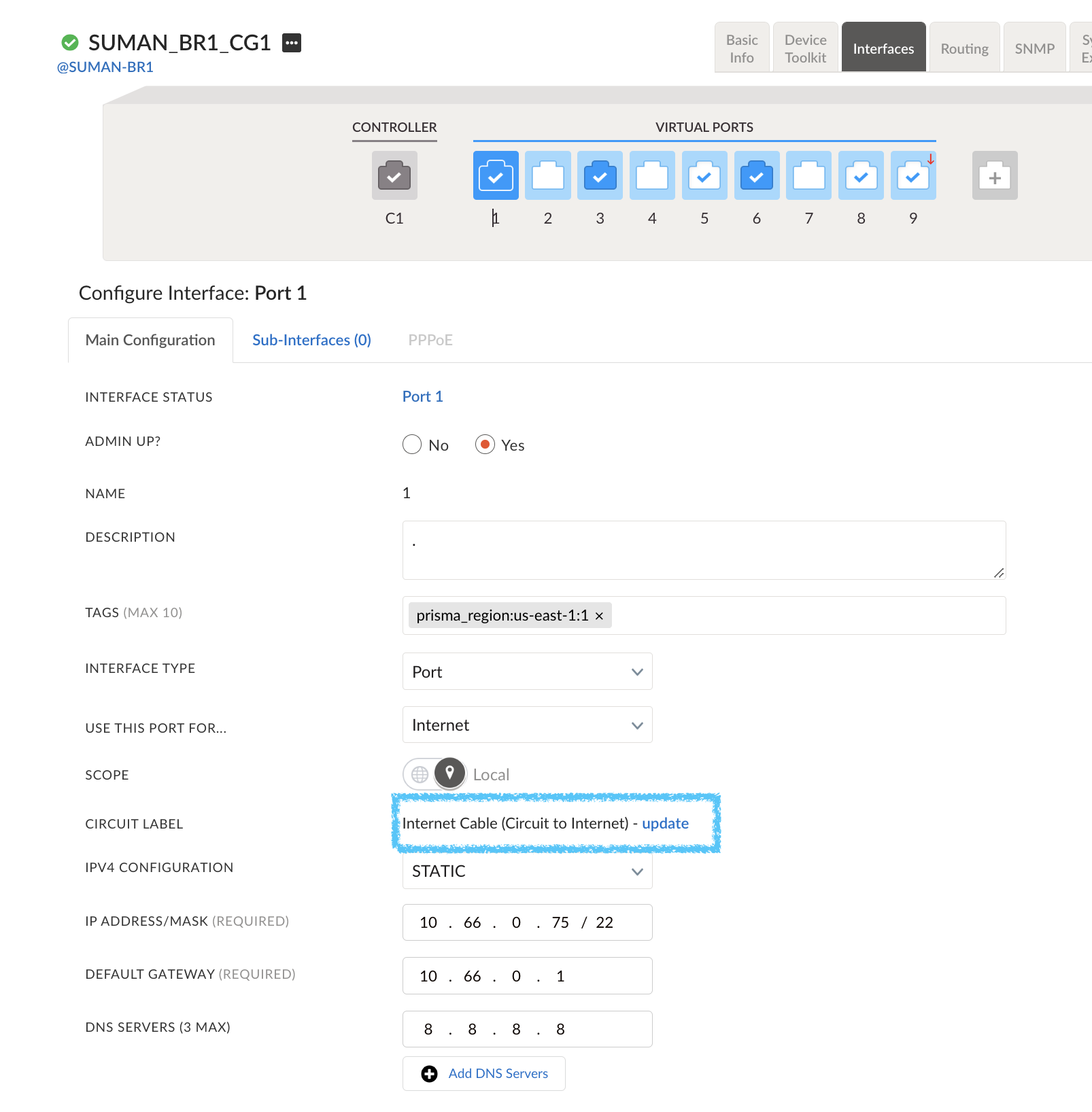Viewport: 1092px width, 1112px height.
Task: Click virtual port 6 icon
Action: tap(756, 175)
